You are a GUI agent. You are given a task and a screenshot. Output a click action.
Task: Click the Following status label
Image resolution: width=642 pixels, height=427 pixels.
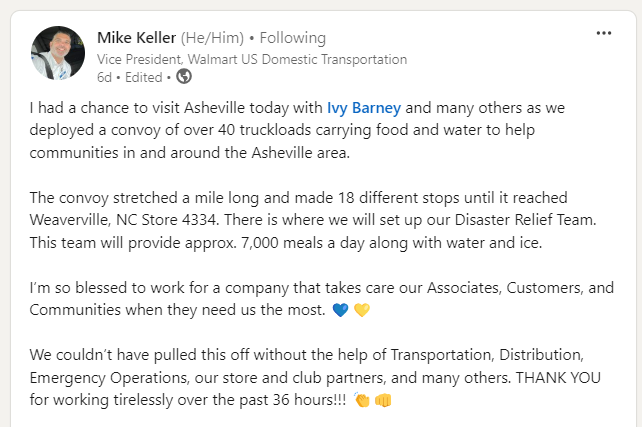pyautogui.click(x=293, y=38)
